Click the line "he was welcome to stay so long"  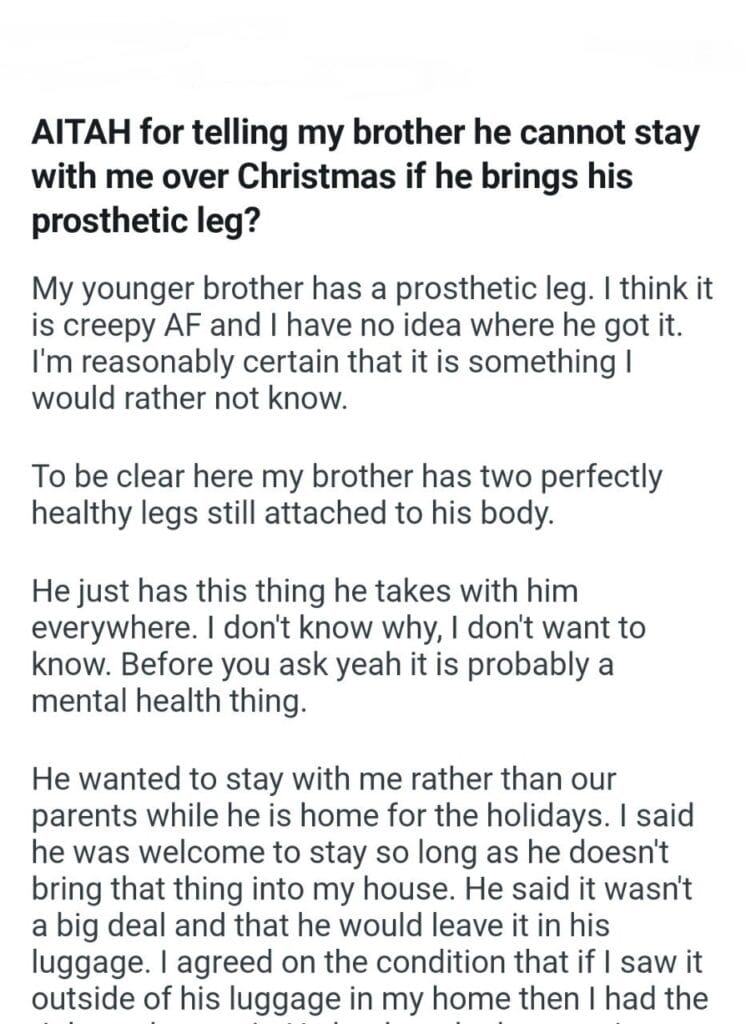[352, 851]
